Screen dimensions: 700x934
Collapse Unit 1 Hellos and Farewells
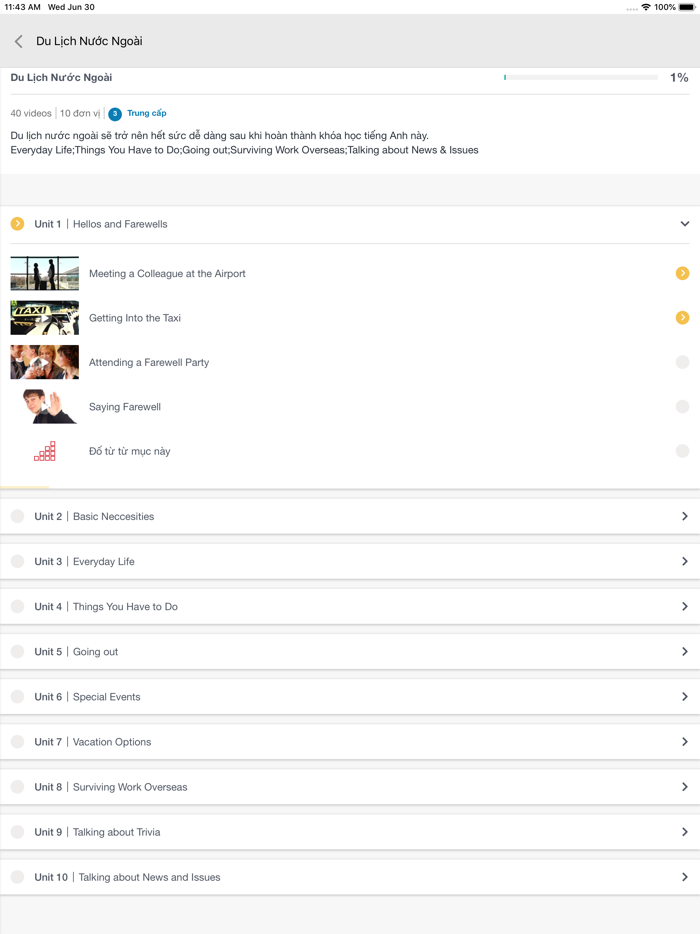(x=684, y=224)
